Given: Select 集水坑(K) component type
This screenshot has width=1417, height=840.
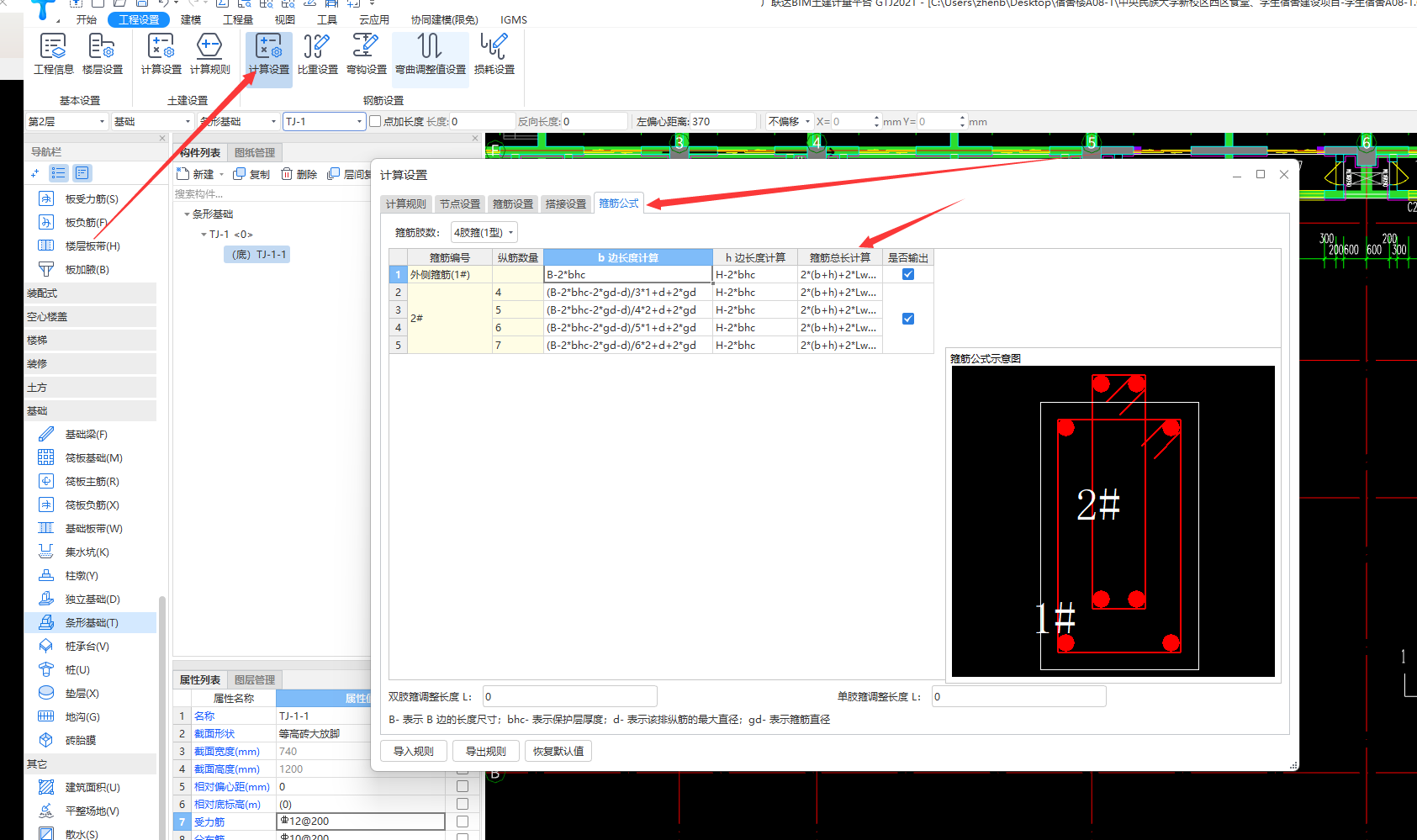Looking at the screenshot, I should point(87,552).
